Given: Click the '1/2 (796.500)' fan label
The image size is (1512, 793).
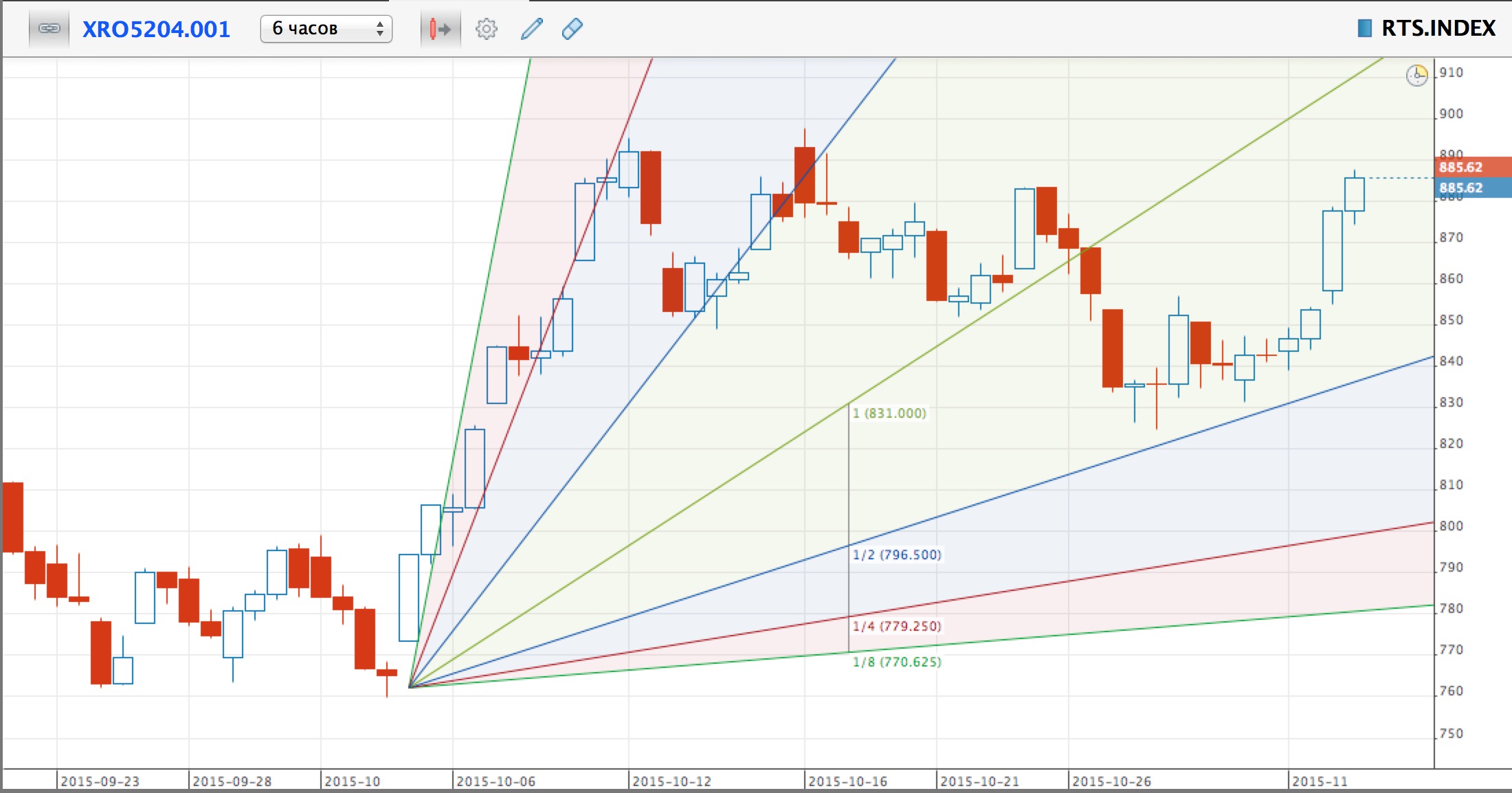Looking at the screenshot, I should click(897, 555).
